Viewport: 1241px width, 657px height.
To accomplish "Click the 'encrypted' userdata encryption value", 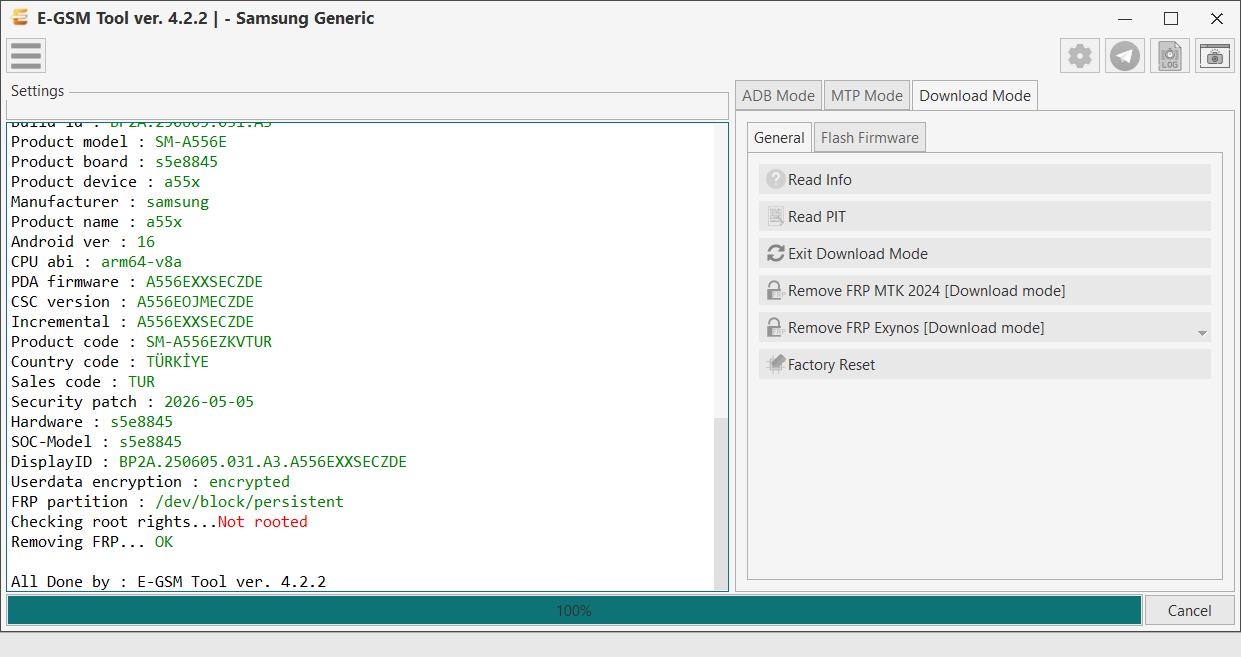I will point(249,482).
